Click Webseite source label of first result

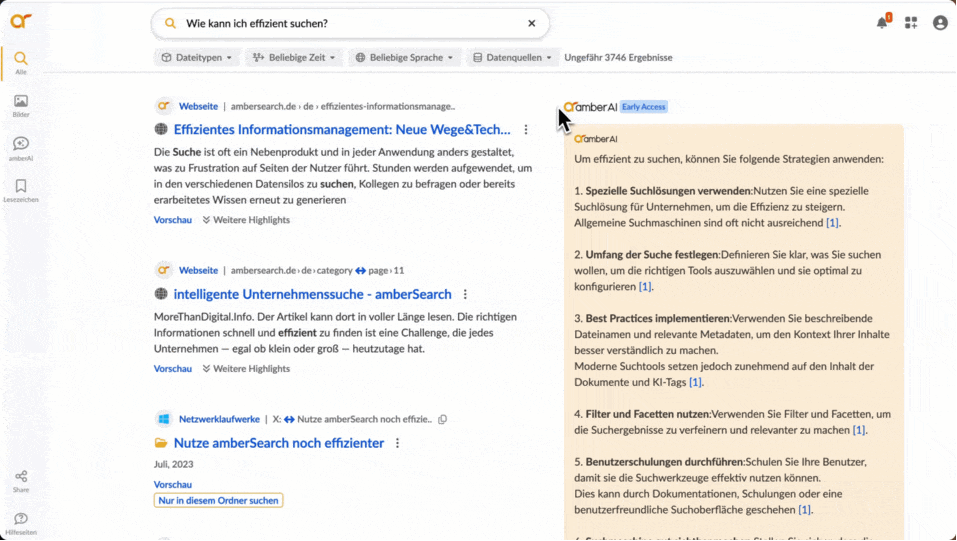click(x=198, y=106)
